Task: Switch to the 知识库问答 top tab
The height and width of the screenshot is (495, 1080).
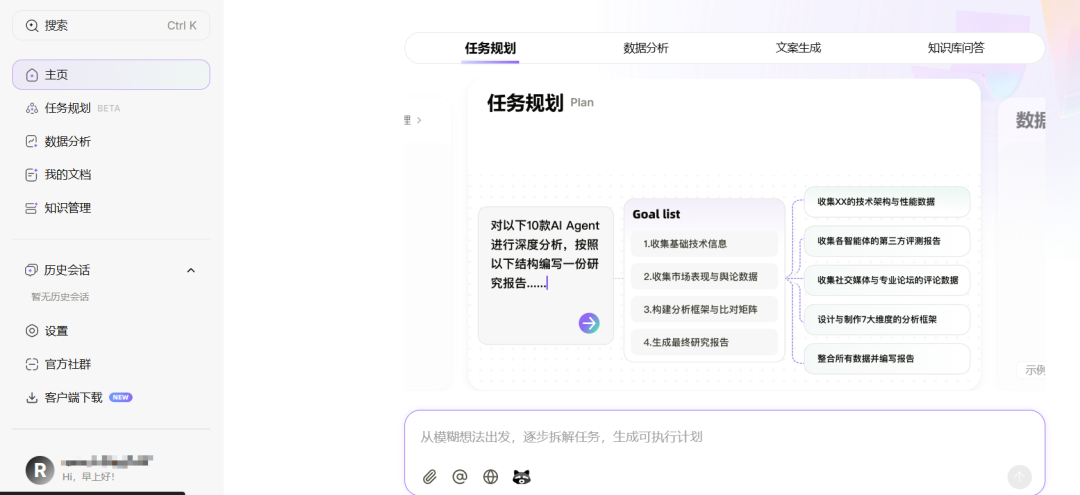Action: [956, 48]
